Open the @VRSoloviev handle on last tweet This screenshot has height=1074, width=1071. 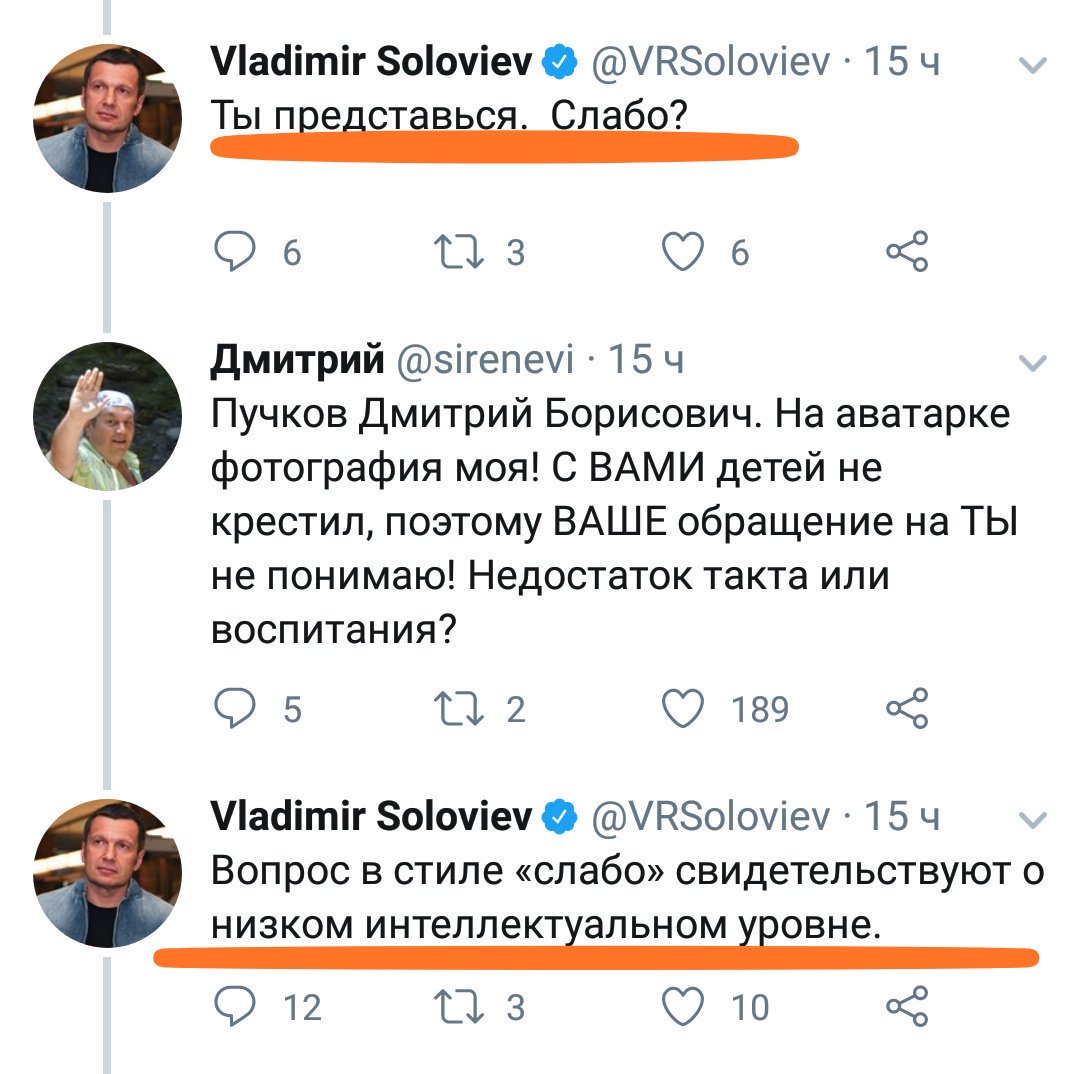coord(711,817)
